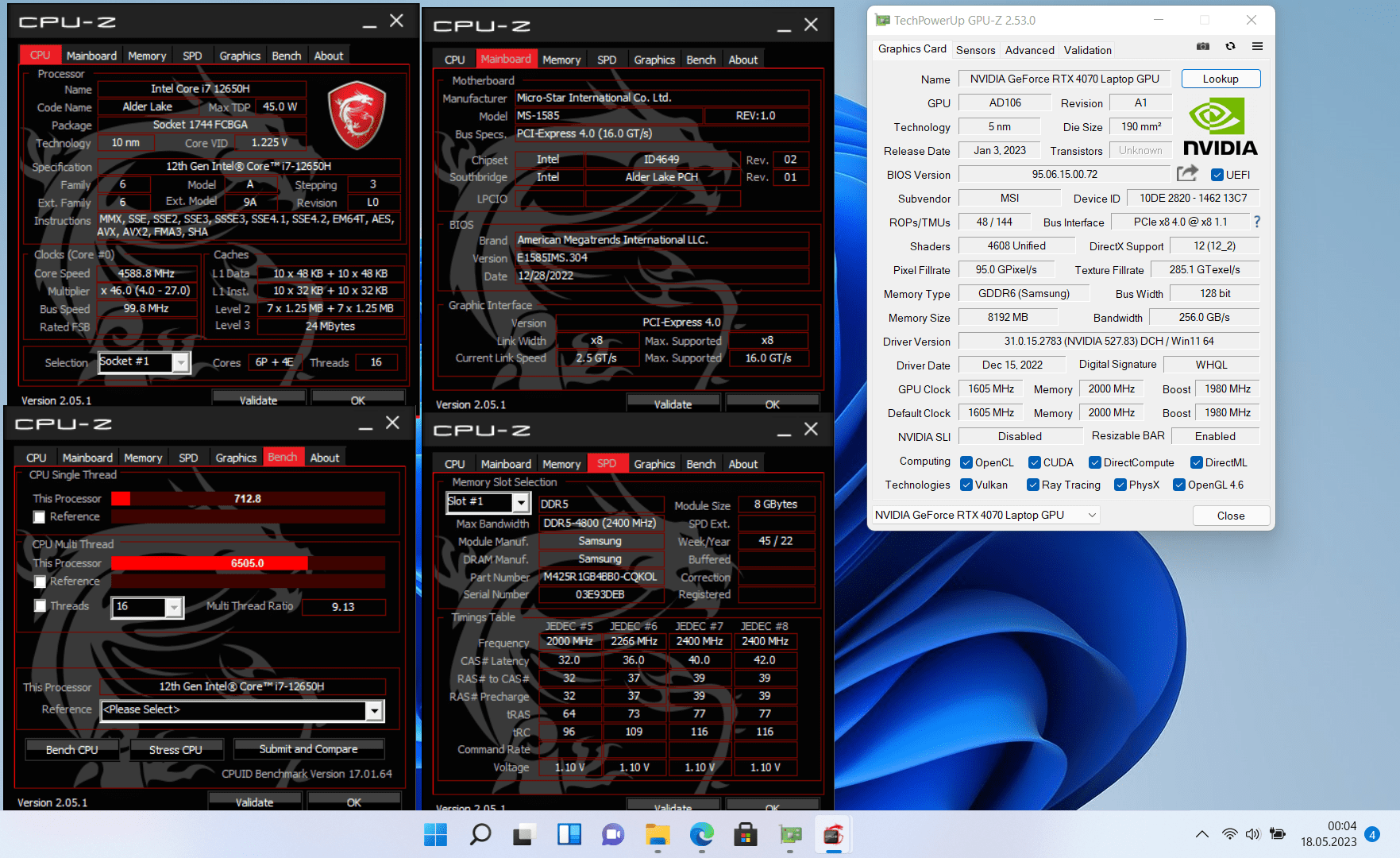Image resolution: width=1400 pixels, height=858 pixels.
Task: Launch Microsoft Edge from taskbar
Action: (702, 835)
